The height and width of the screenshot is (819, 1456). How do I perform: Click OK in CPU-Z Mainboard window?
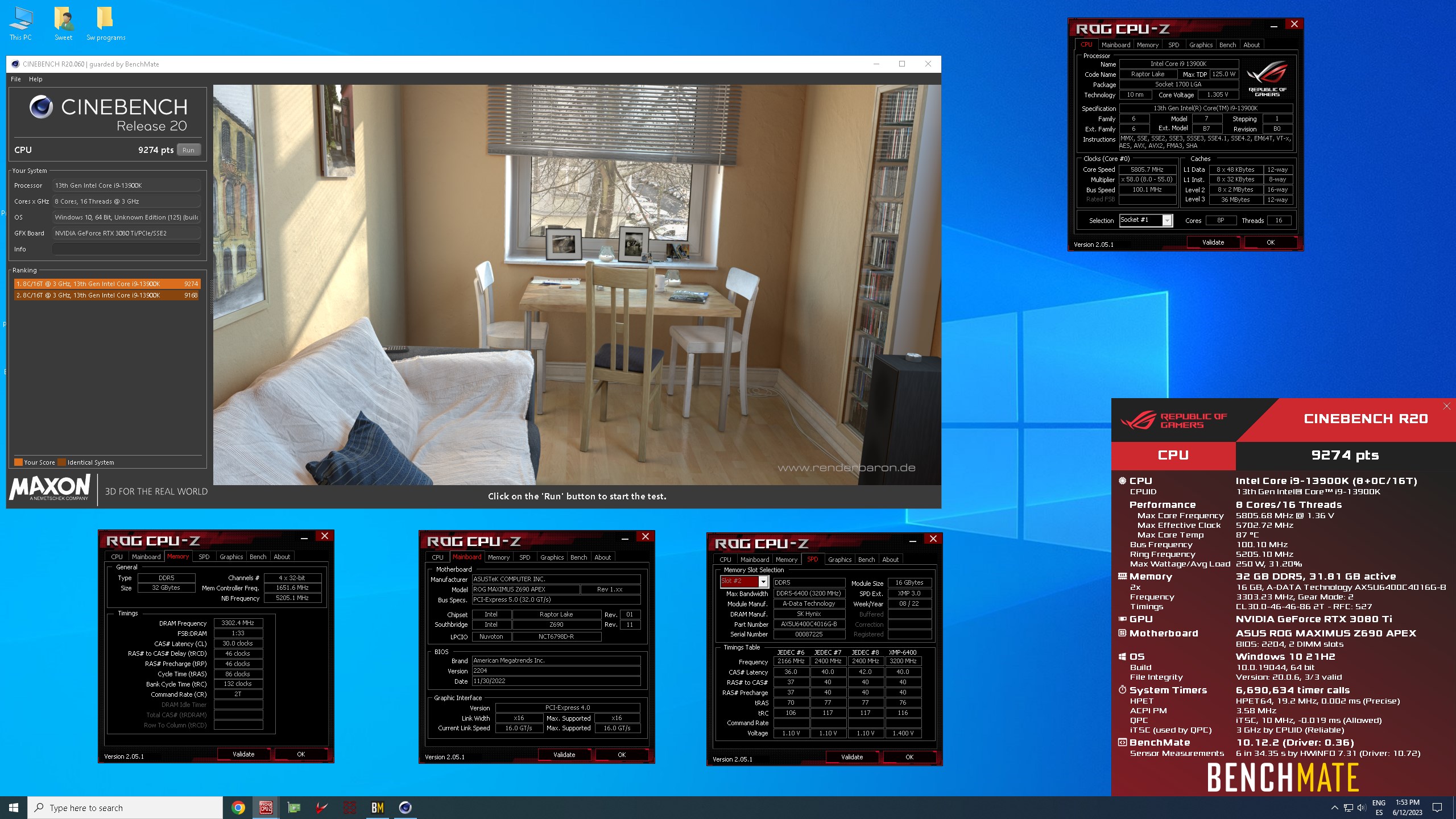click(x=622, y=755)
